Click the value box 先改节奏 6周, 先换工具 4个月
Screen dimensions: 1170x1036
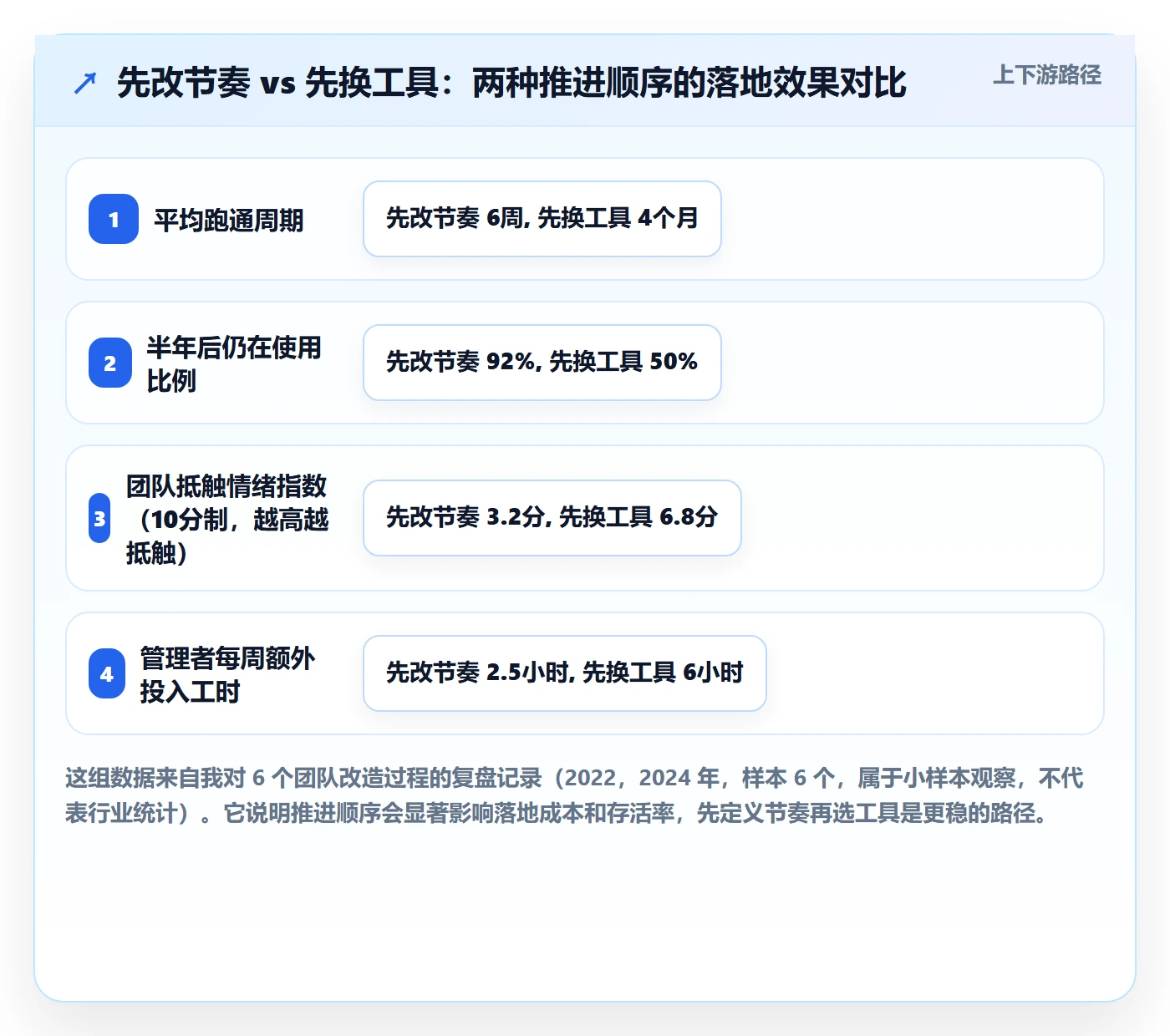[x=542, y=219]
